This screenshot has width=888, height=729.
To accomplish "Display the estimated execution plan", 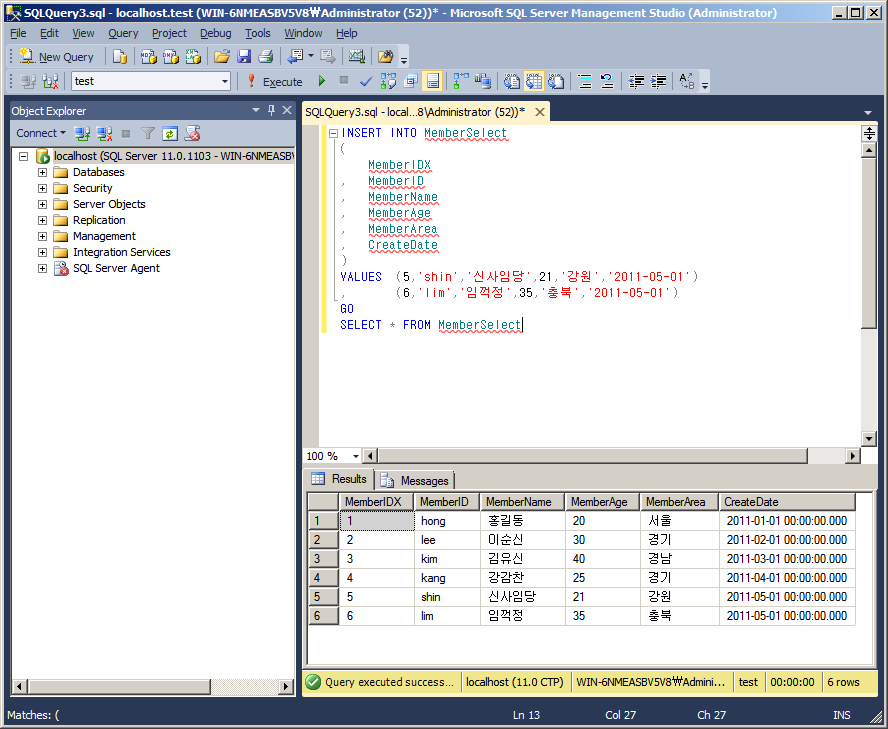I will coord(388,82).
